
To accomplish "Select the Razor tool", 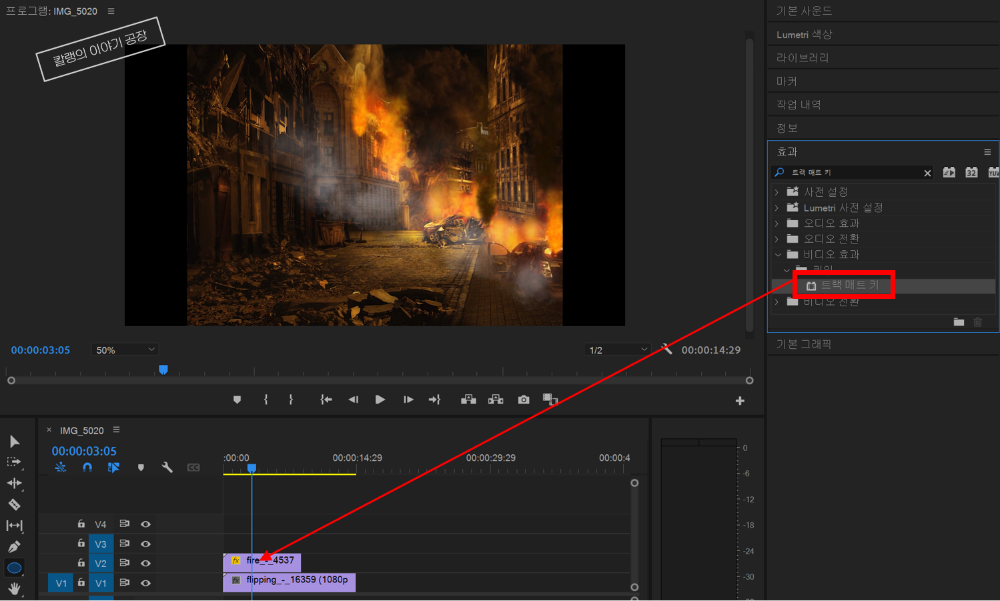I will pos(14,504).
